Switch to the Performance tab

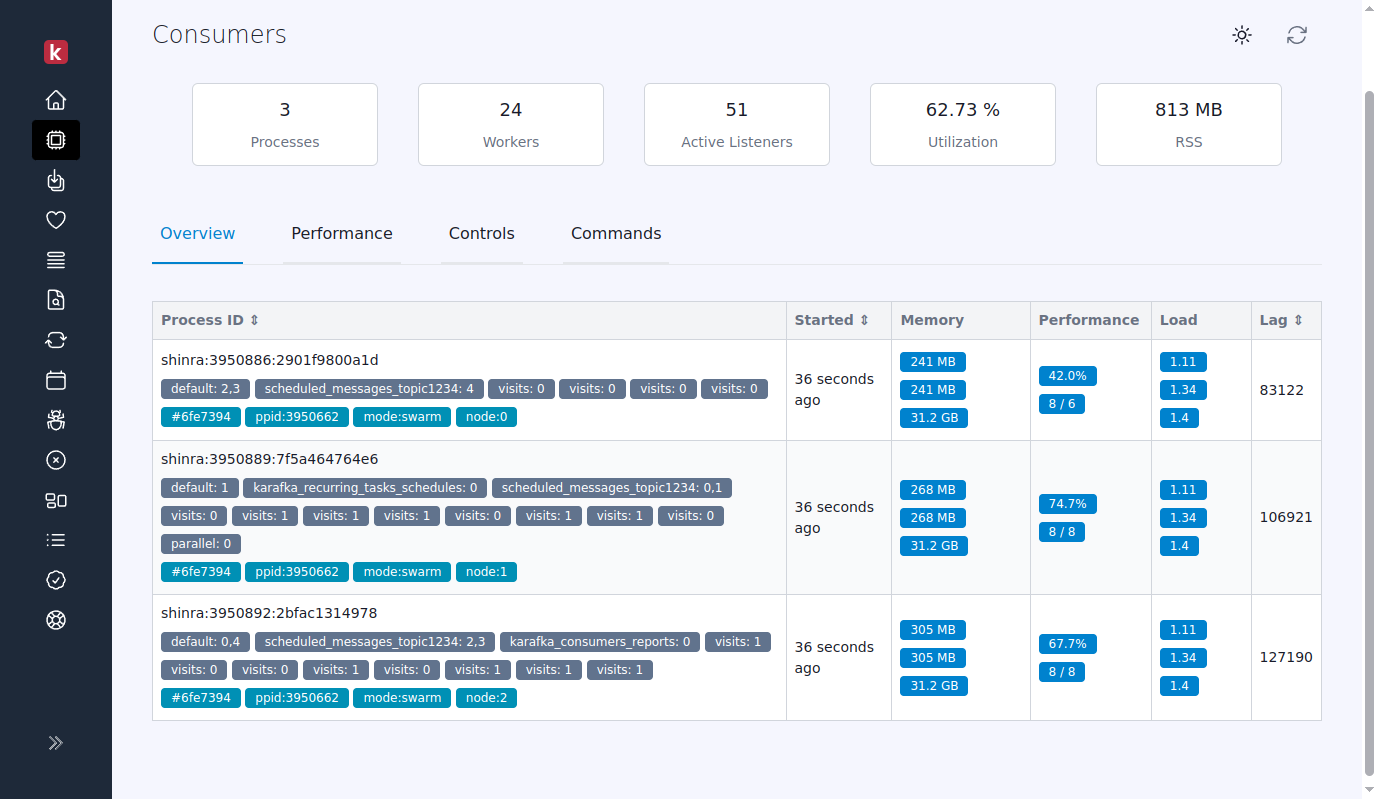click(341, 233)
